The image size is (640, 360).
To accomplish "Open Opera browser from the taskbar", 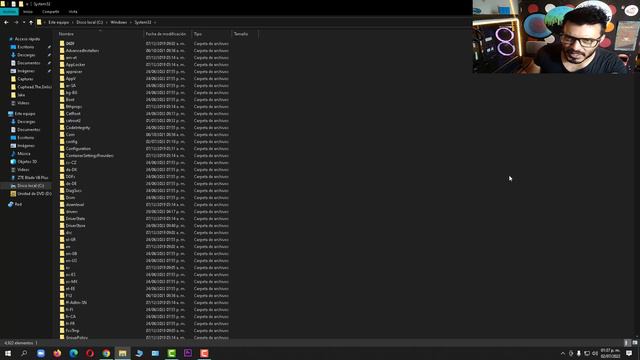I will click(90, 353).
